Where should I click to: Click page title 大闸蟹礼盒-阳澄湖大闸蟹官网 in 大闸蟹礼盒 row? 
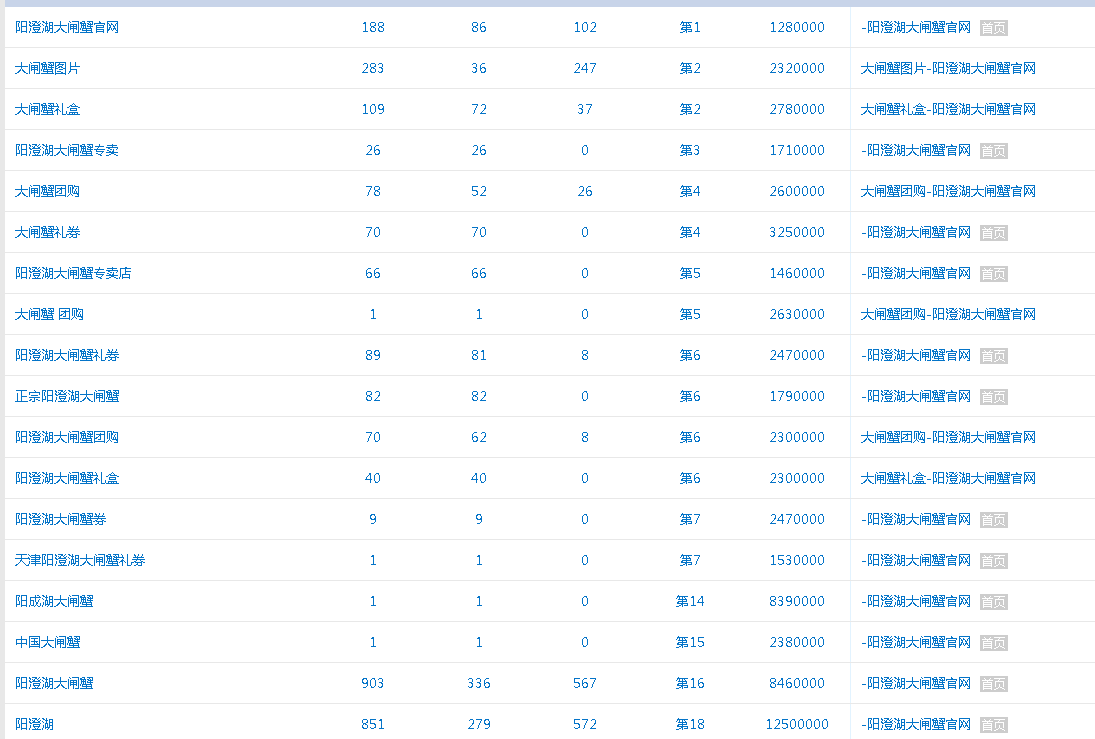click(948, 109)
